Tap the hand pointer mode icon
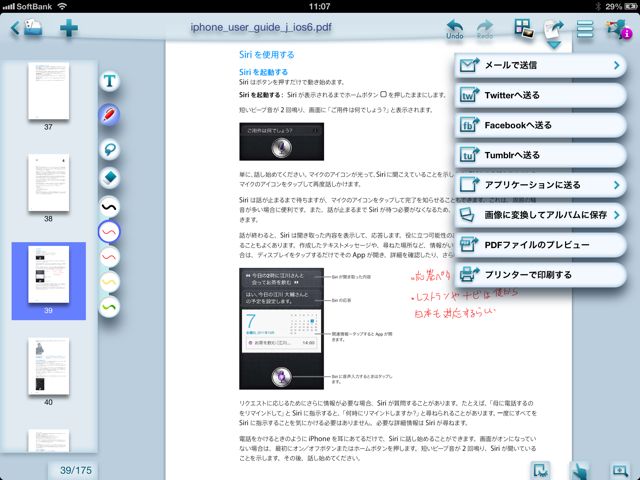Screen dimensions: 640x480 (x=580, y=471)
